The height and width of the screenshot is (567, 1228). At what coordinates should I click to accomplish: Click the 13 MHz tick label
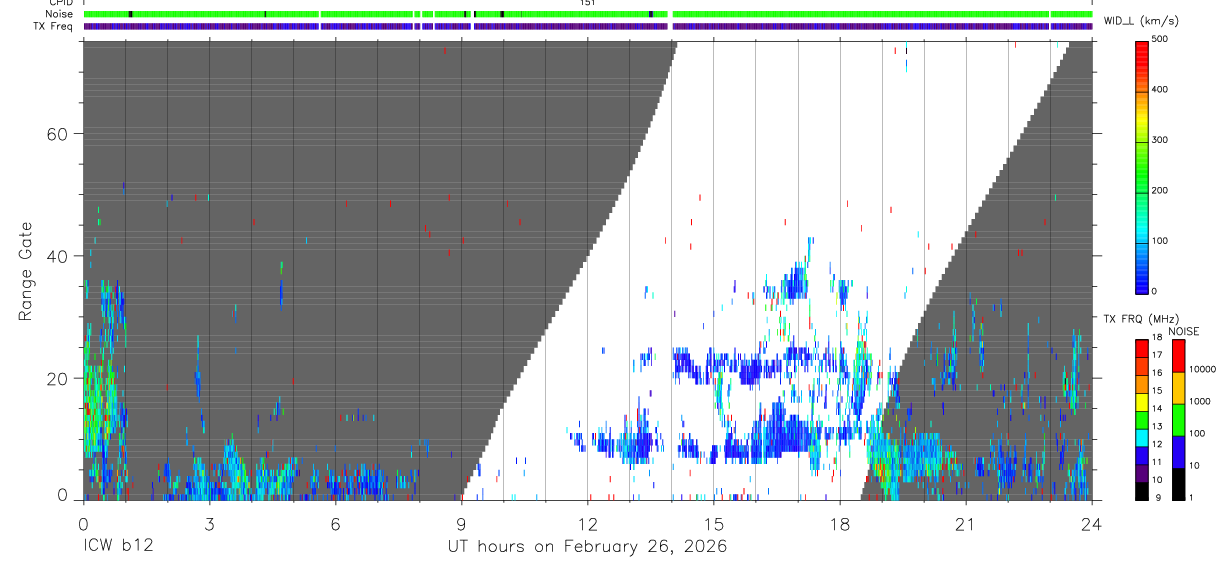pos(1156,427)
